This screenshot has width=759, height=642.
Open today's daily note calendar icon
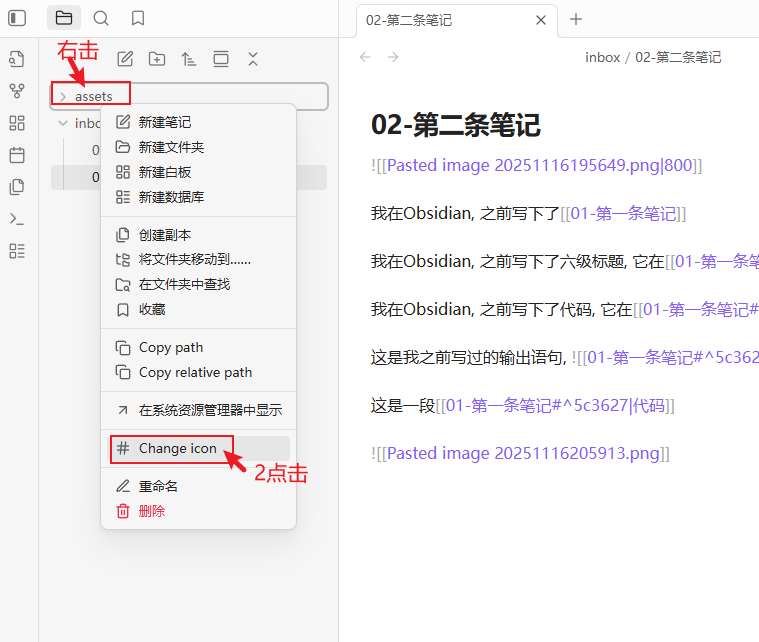pos(17,155)
